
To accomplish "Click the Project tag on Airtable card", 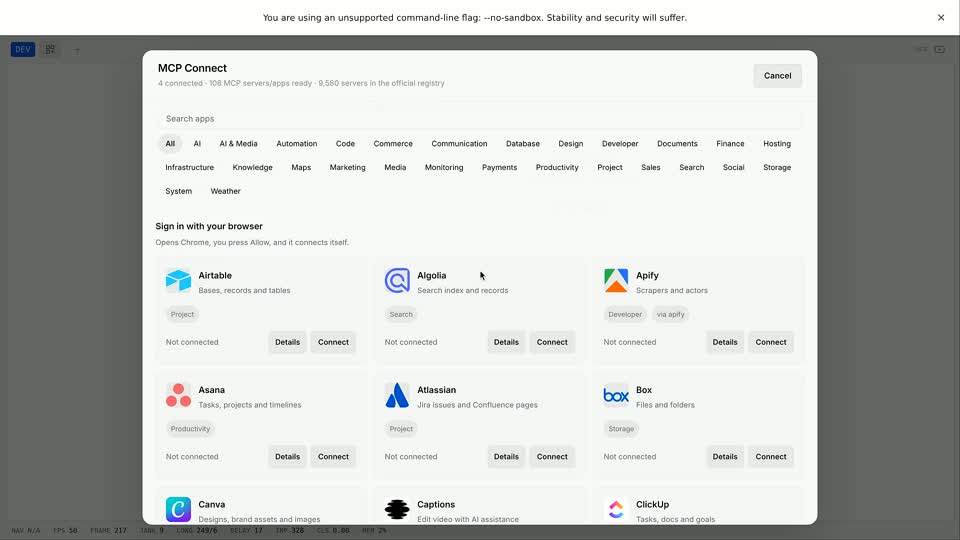I will click(182, 315).
